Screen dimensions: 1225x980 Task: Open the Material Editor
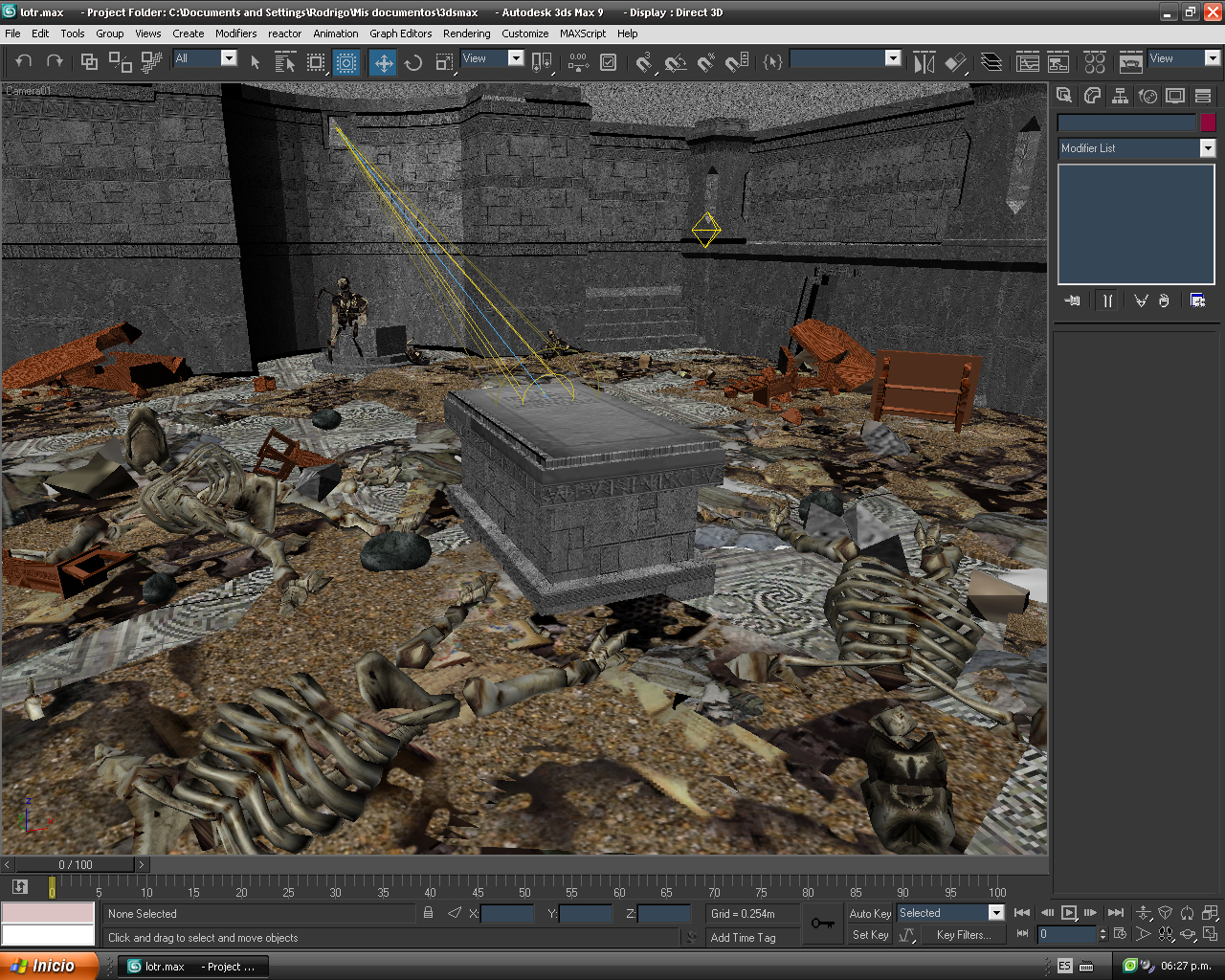tap(1095, 62)
